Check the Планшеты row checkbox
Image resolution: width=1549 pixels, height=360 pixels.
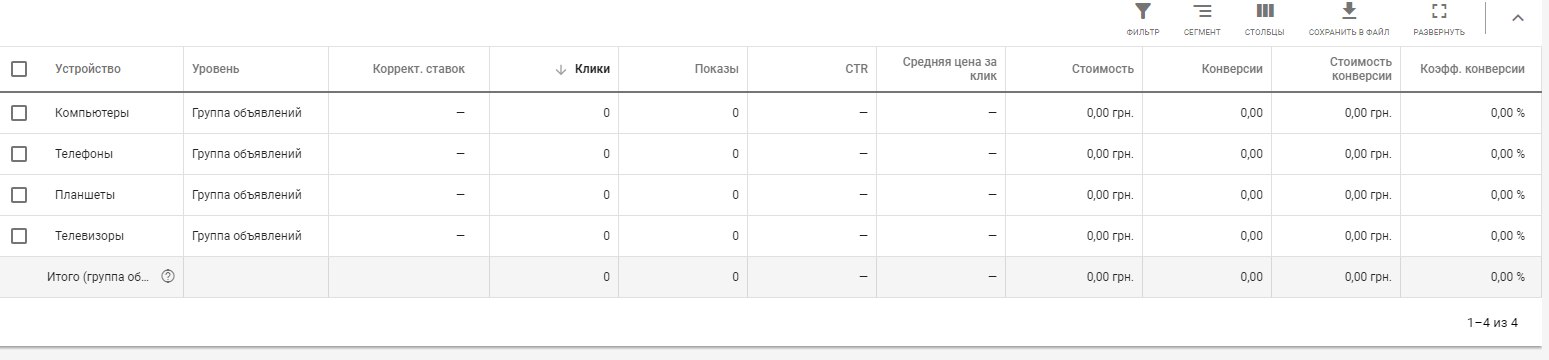point(19,195)
